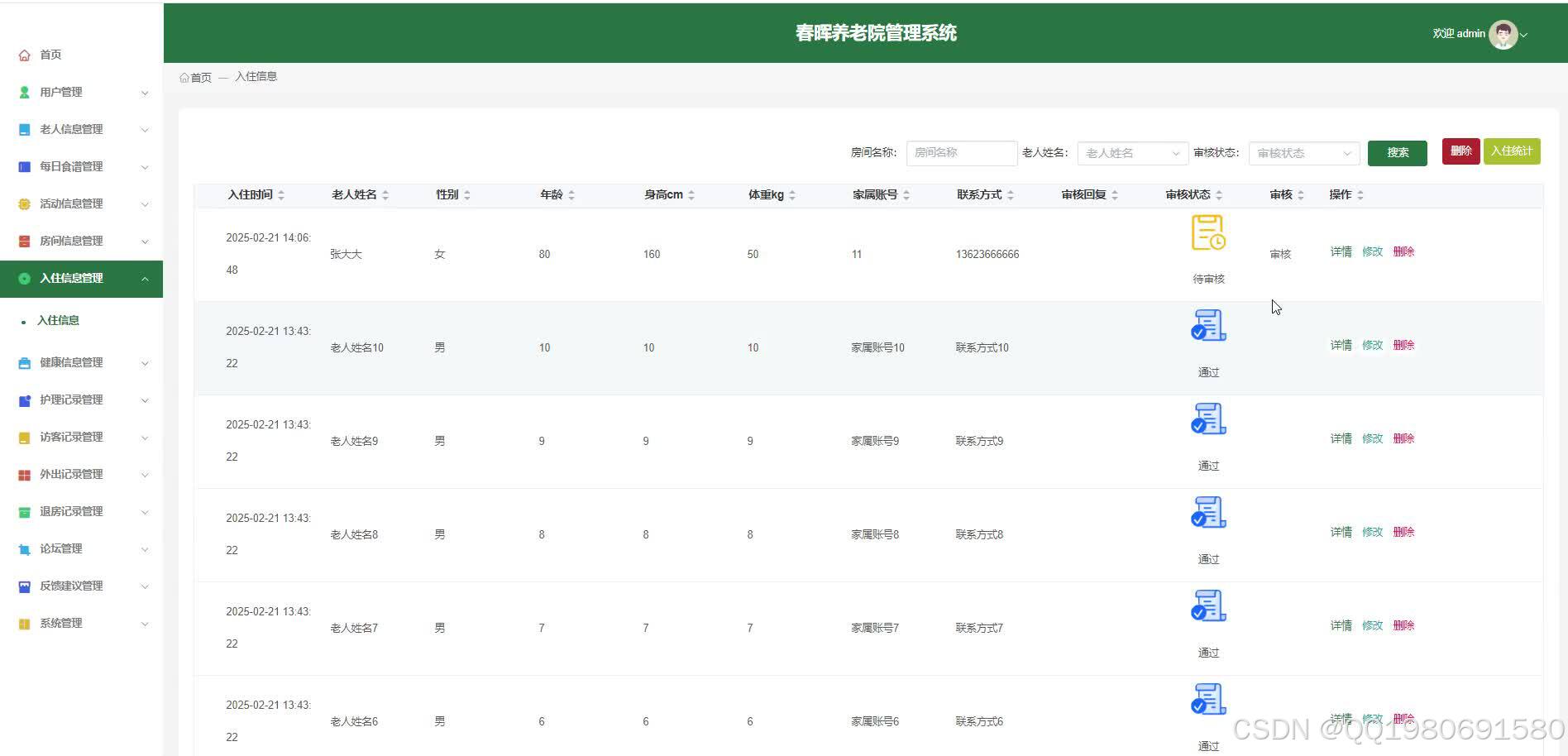Viewport: 1568px width, 756px height.
Task: Open the 老人姓名 search dropdown
Action: [x=1131, y=153]
